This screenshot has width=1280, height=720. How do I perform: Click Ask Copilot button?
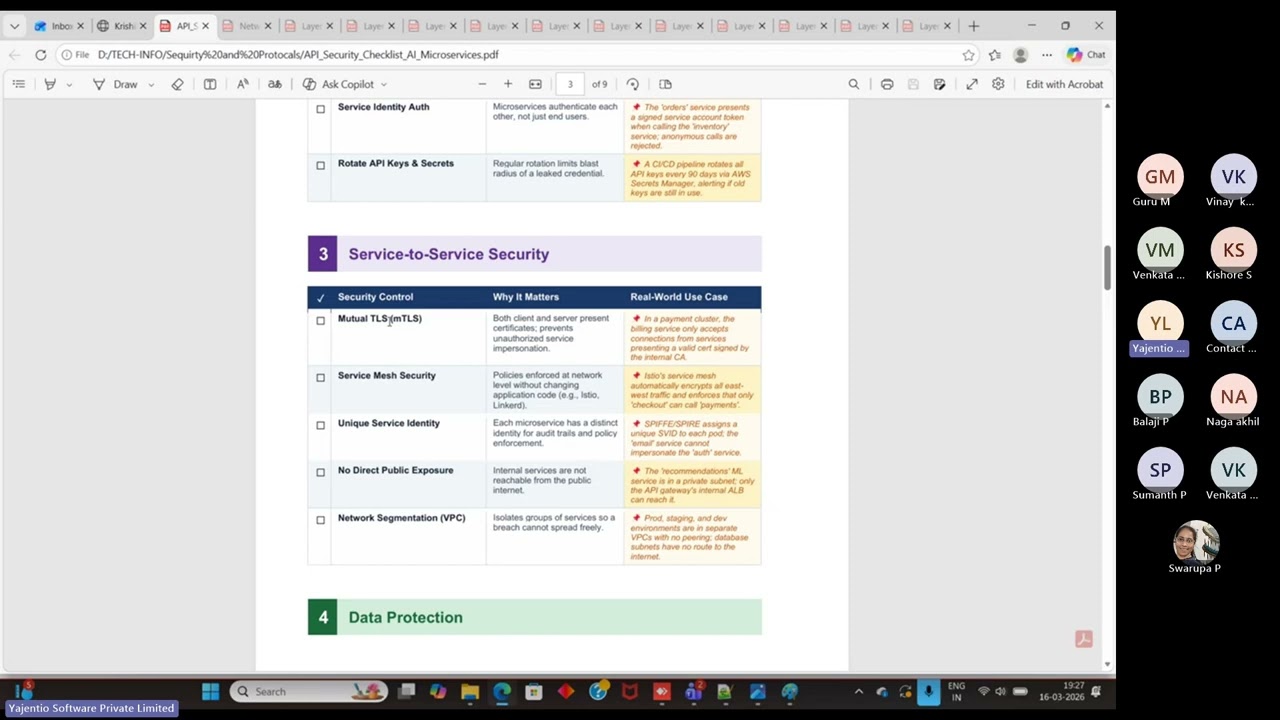click(x=344, y=84)
